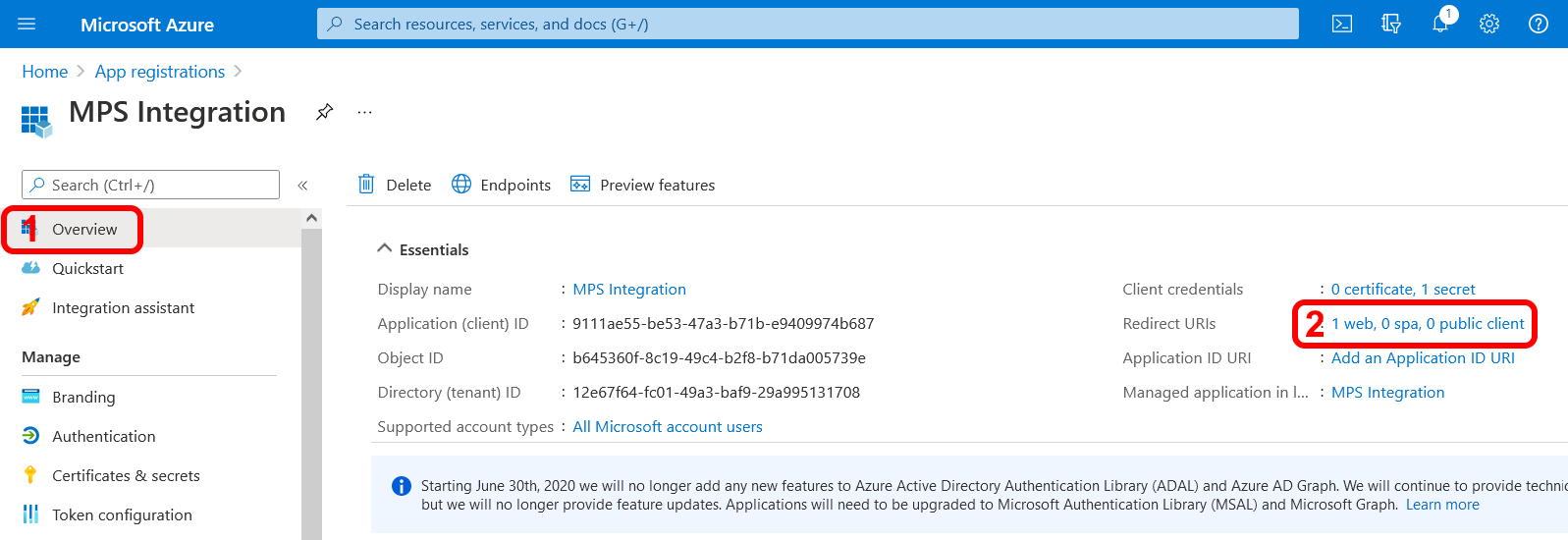This screenshot has height=540, width=1568.
Task: Collapse the Essentials section
Action: tap(385, 249)
